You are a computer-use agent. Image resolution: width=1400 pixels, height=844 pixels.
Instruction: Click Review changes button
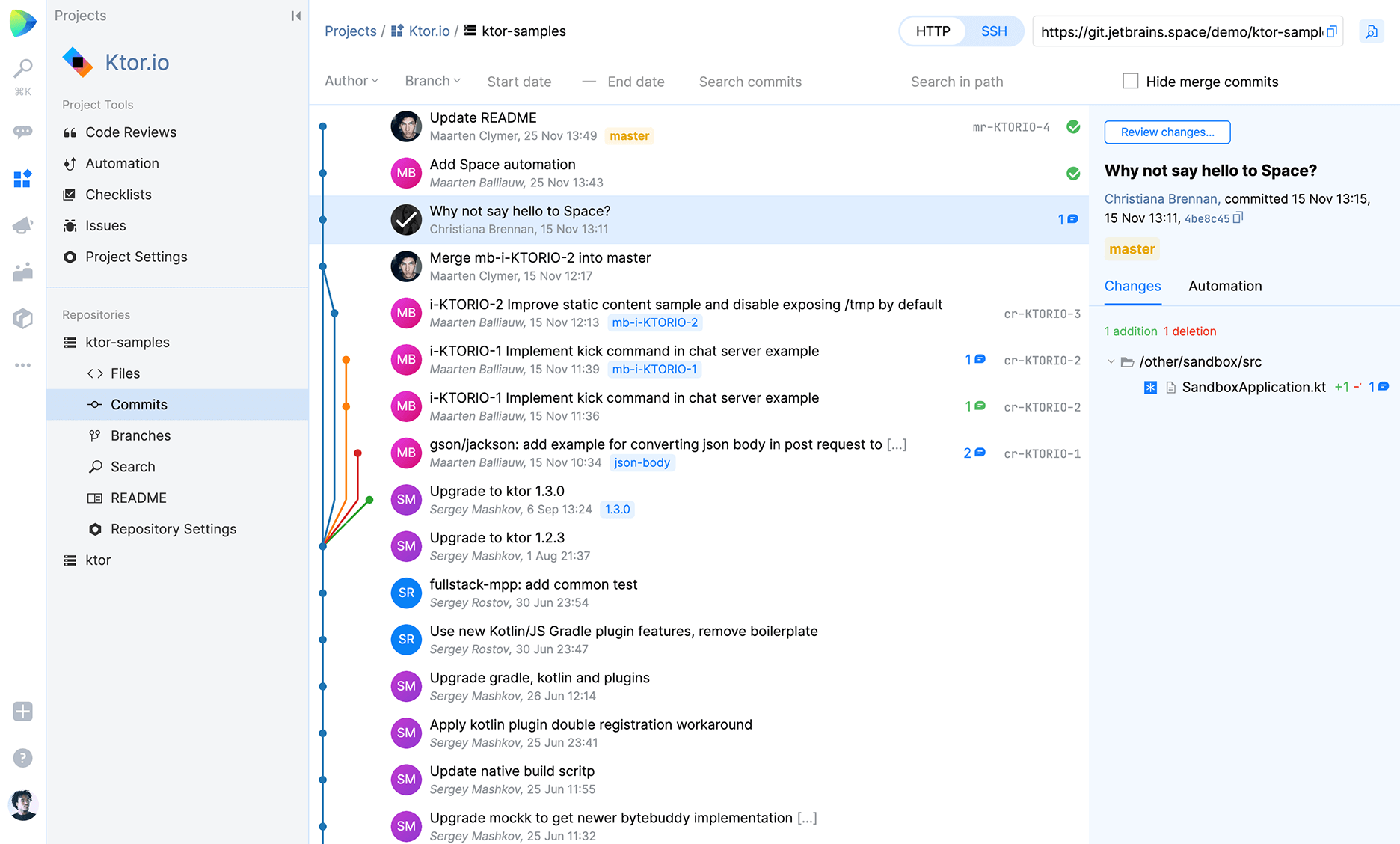point(1167,132)
